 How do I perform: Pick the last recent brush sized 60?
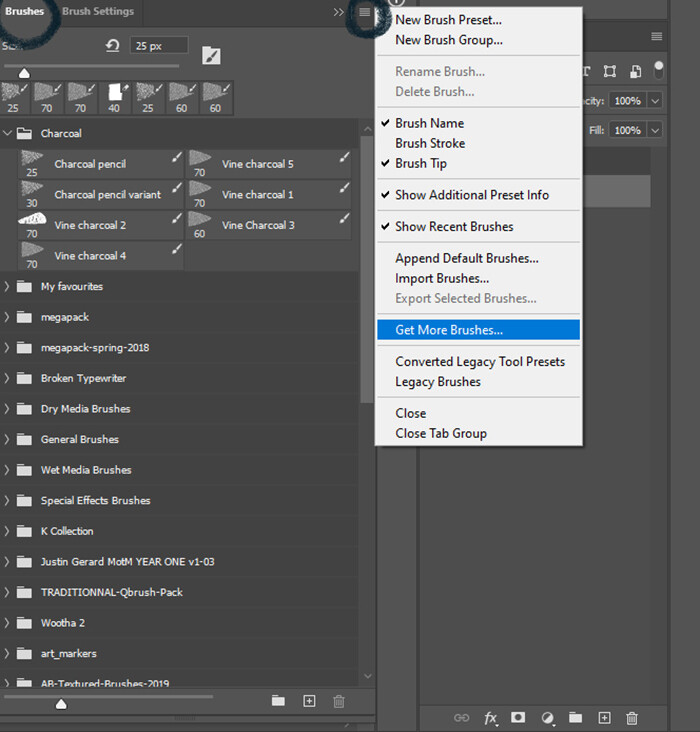(x=215, y=98)
